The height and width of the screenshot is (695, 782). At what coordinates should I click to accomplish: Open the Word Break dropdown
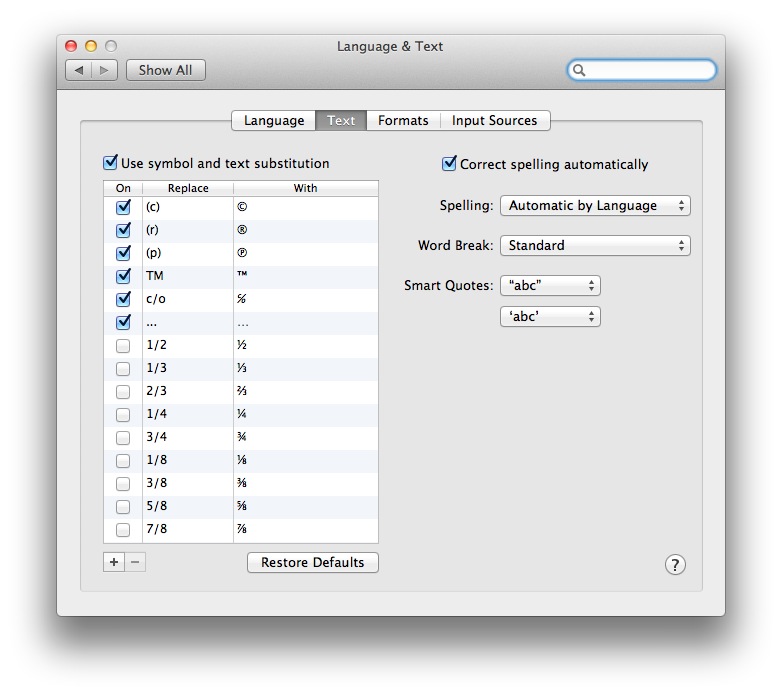tap(595, 246)
